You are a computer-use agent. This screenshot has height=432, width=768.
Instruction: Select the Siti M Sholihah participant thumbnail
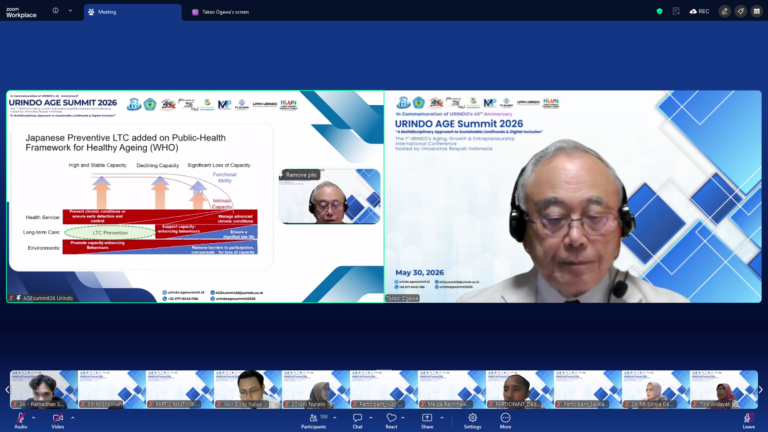(112, 389)
